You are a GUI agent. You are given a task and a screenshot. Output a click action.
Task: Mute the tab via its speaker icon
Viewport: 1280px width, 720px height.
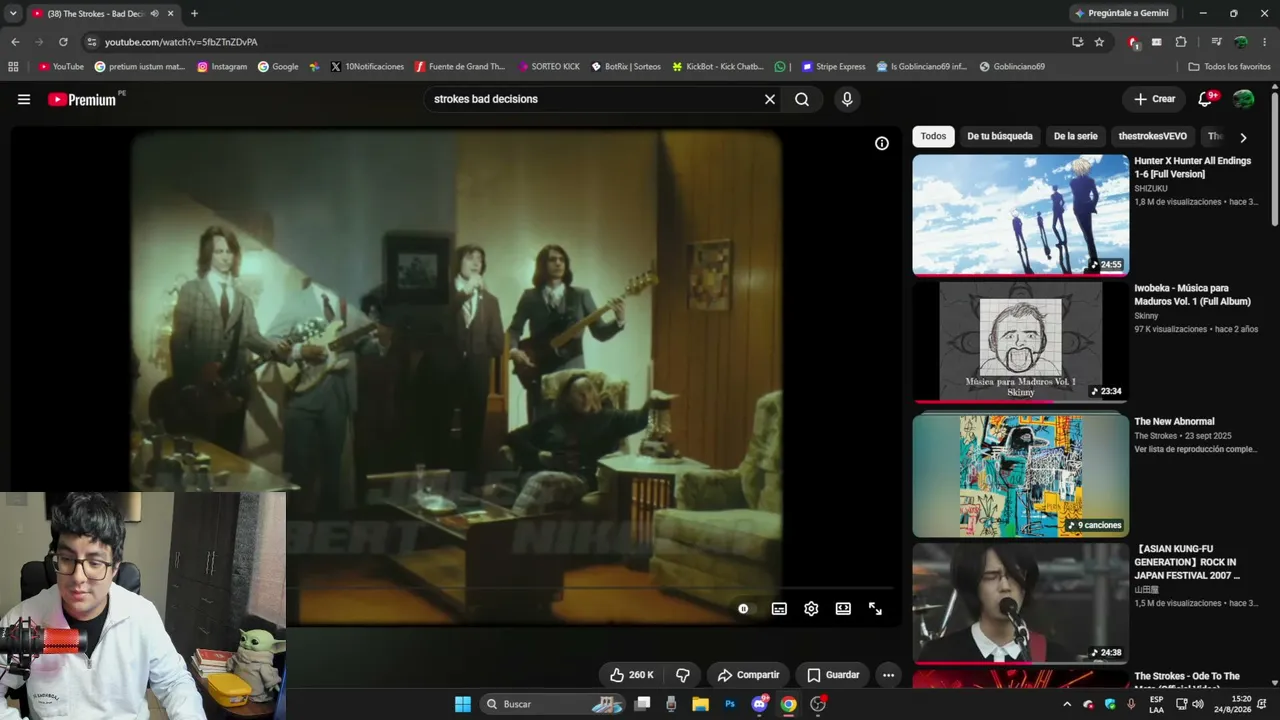point(154,14)
